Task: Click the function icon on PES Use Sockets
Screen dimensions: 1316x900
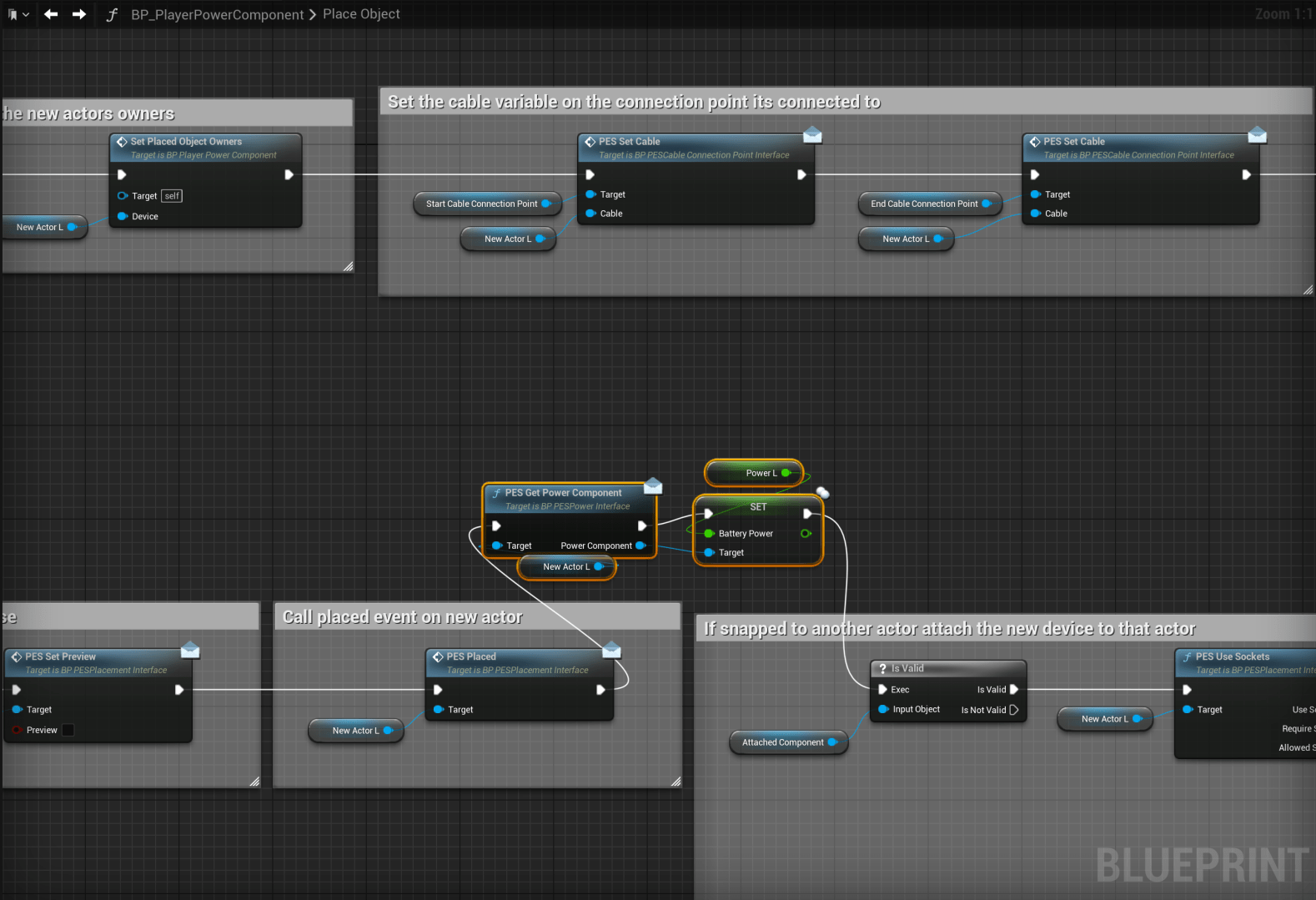Action: [x=1187, y=657]
